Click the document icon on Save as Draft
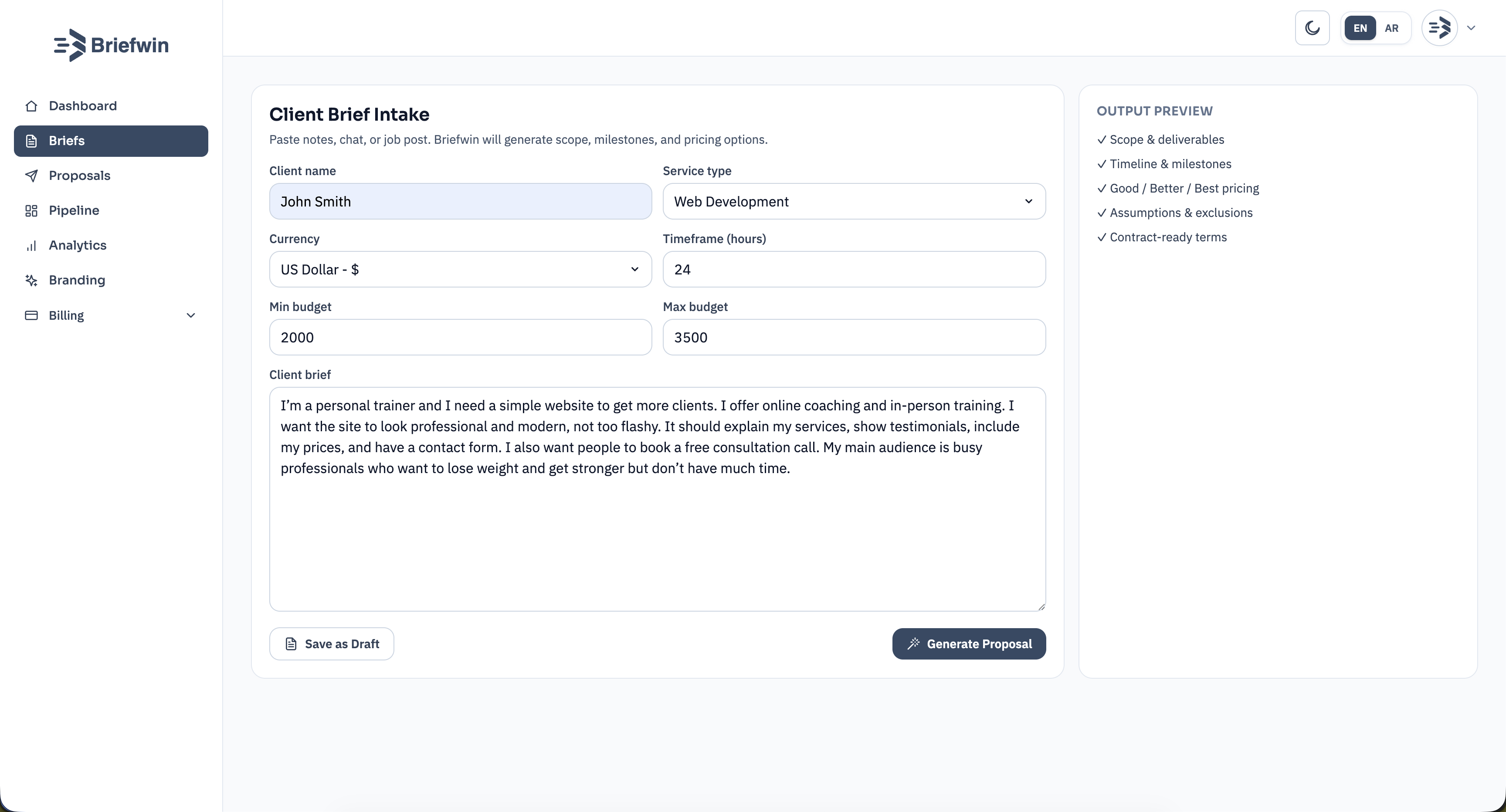This screenshot has width=1506, height=812. [291, 644]
